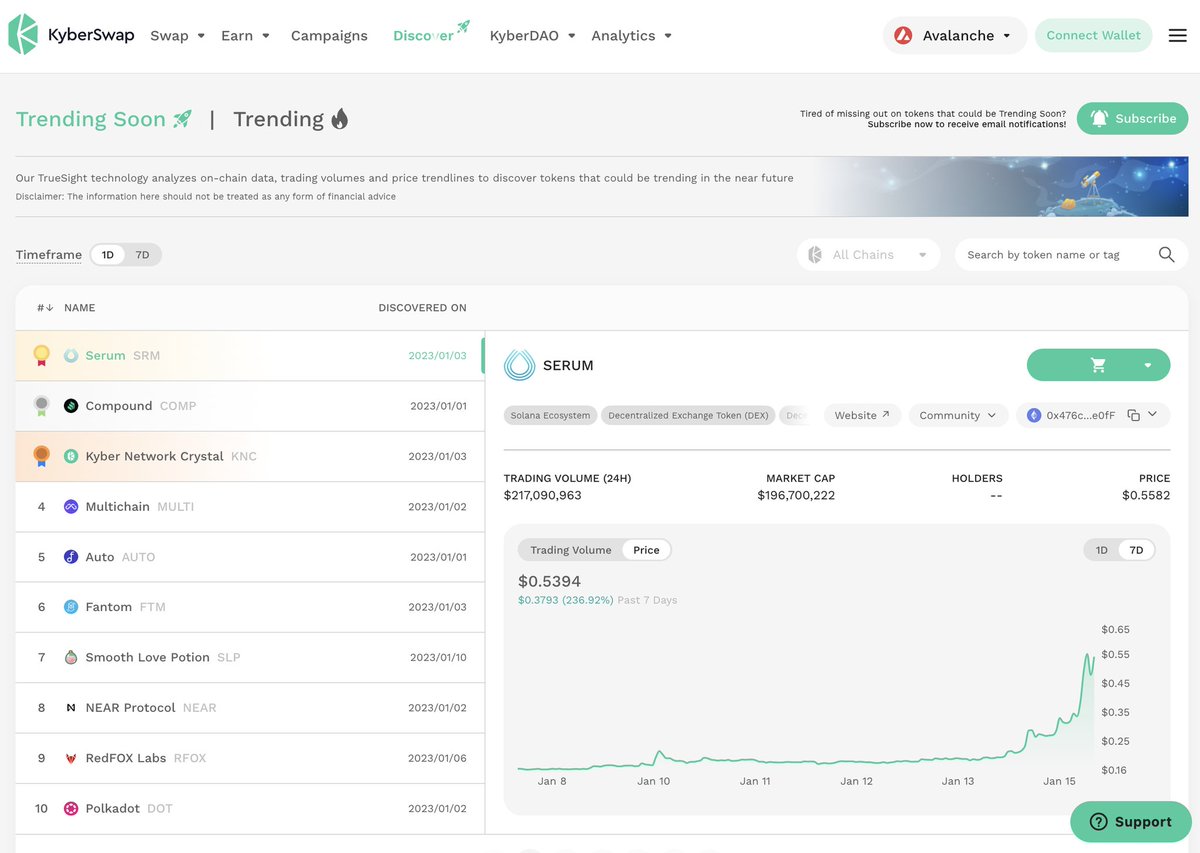Screen dimensions: 1200x853
Task: Click the bronze medal icon for KNC
Action: tap(41, 456)
